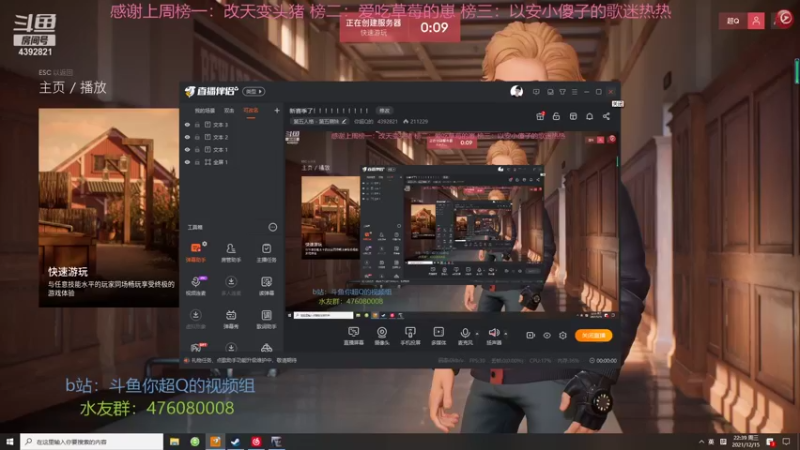Open the 主播任务 tool
Viewport: 800px width, 450px height.
click(x=266, y=252)
